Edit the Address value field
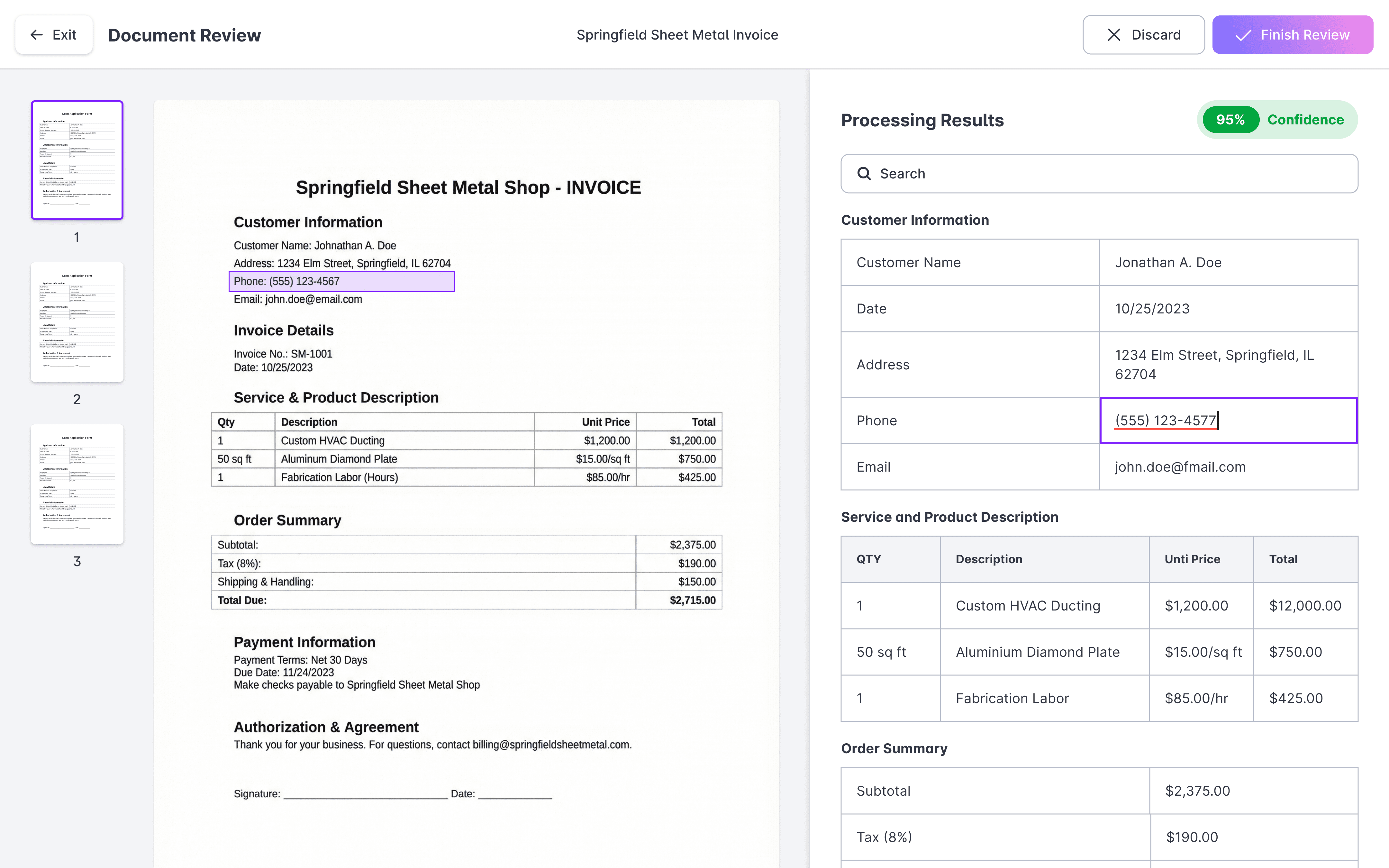The width and height of the screenshot is (1389, 868). (x=1228, y=365)
